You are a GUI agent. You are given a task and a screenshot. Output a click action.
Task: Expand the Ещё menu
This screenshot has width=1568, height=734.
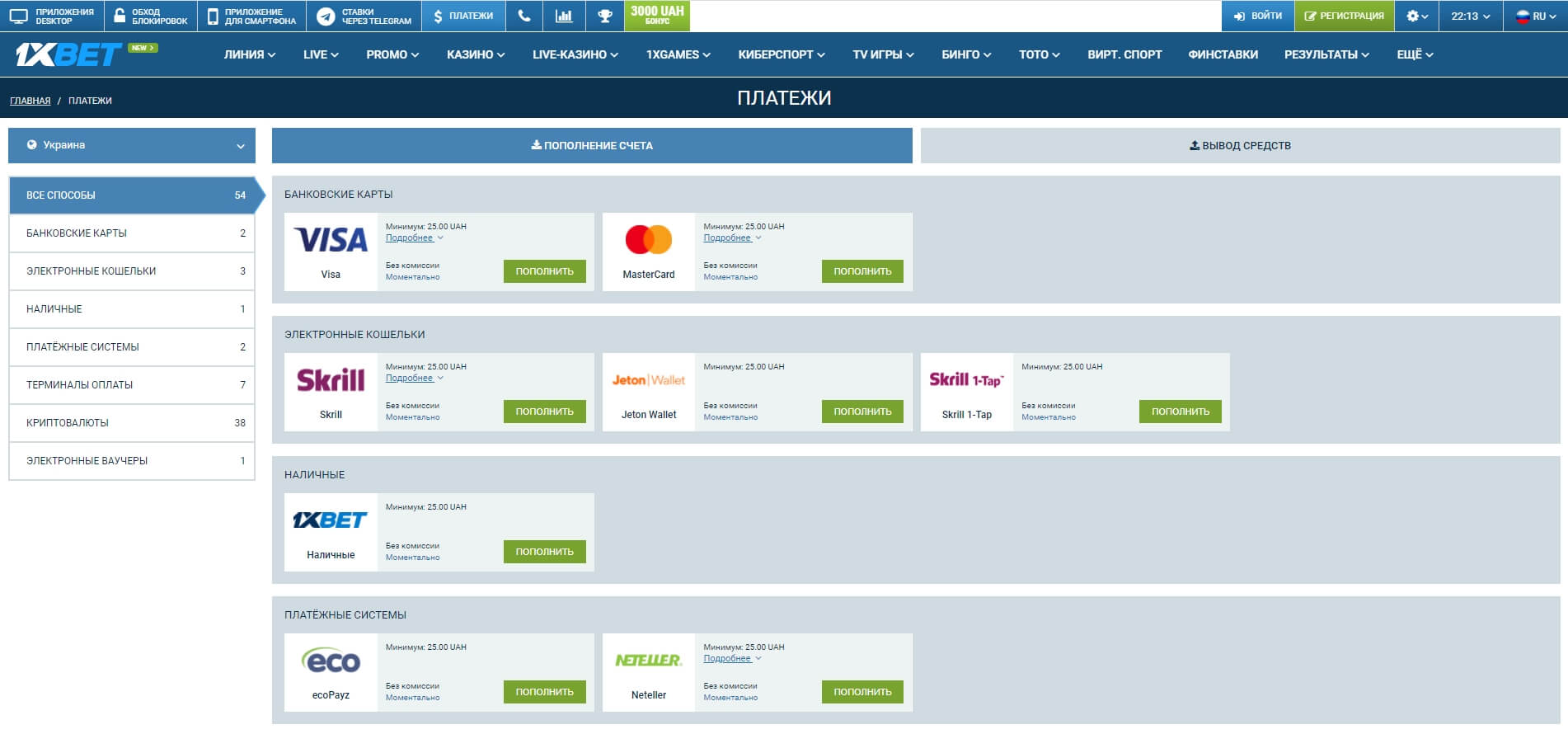[1415, 54]
